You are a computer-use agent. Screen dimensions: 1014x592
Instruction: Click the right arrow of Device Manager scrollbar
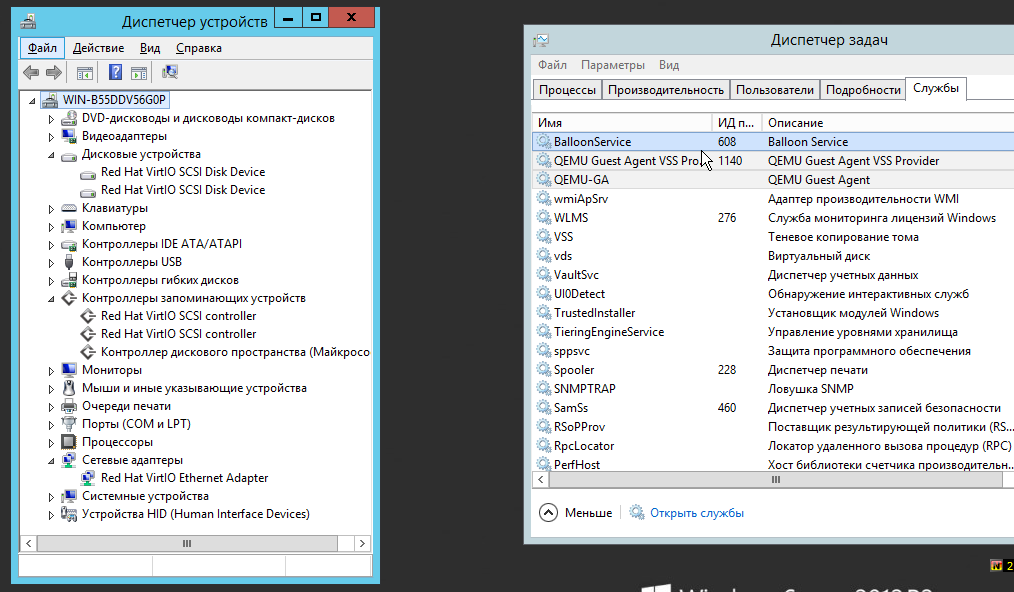pos(362,543)
